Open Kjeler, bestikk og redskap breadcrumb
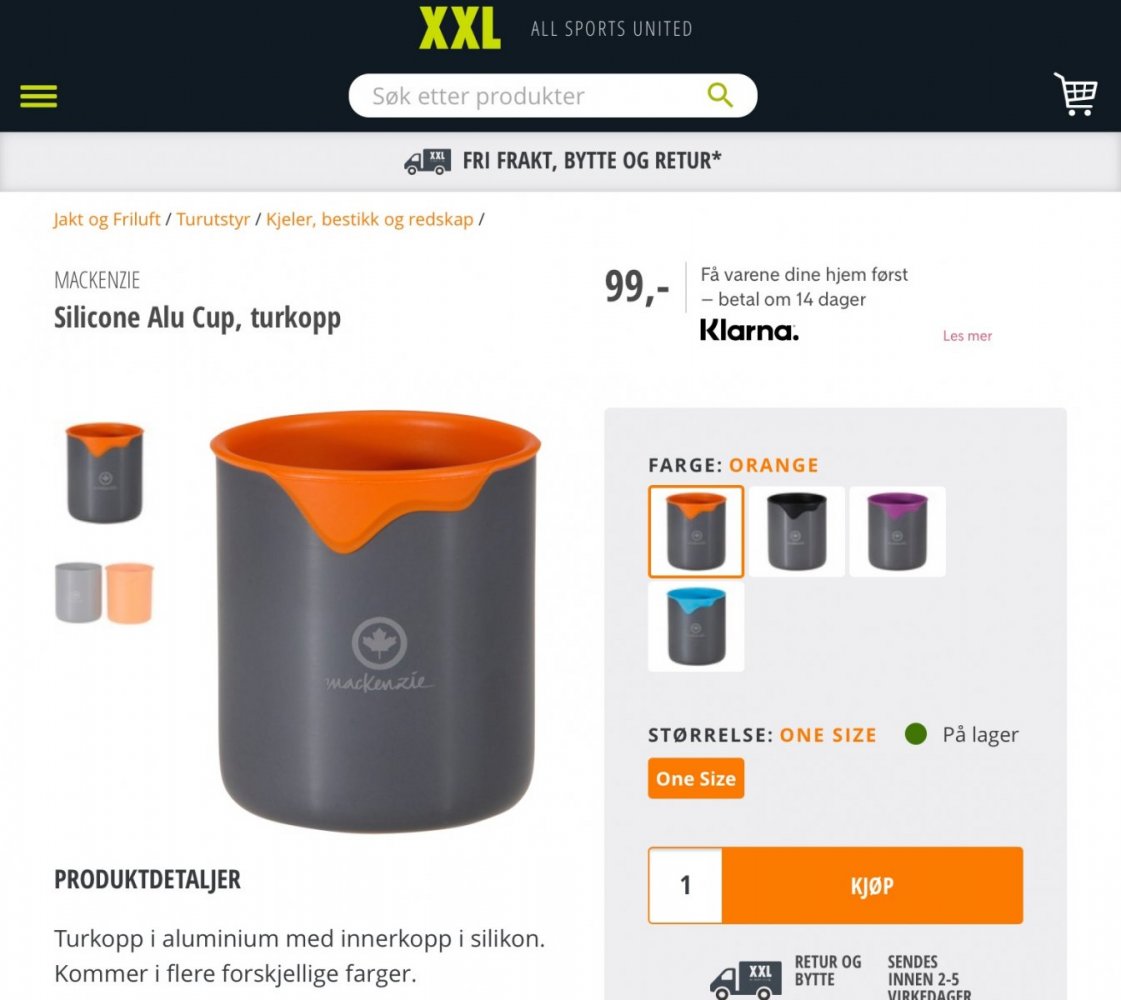Screen dimensions: 1121x1000 370,219
